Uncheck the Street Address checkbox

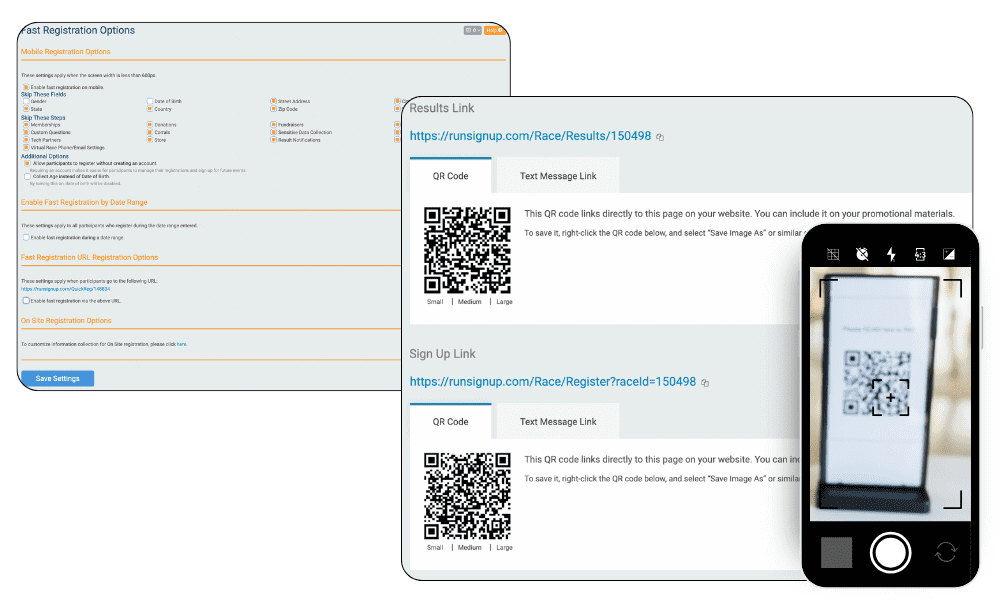(274, 101)
